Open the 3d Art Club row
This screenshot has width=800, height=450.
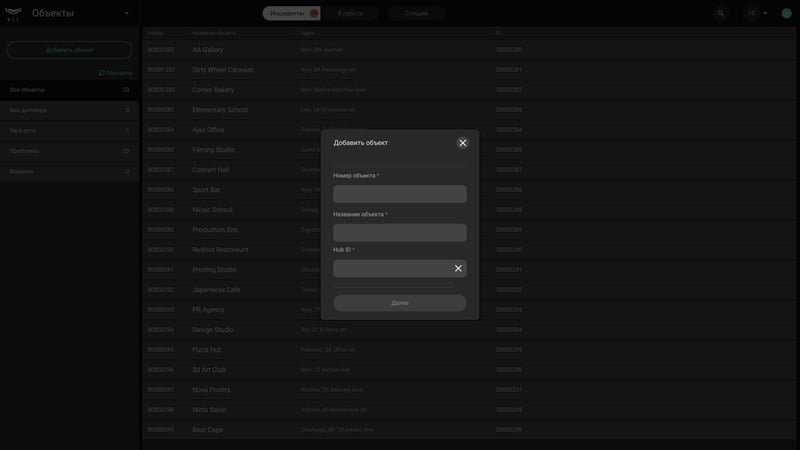pos(468,370)
